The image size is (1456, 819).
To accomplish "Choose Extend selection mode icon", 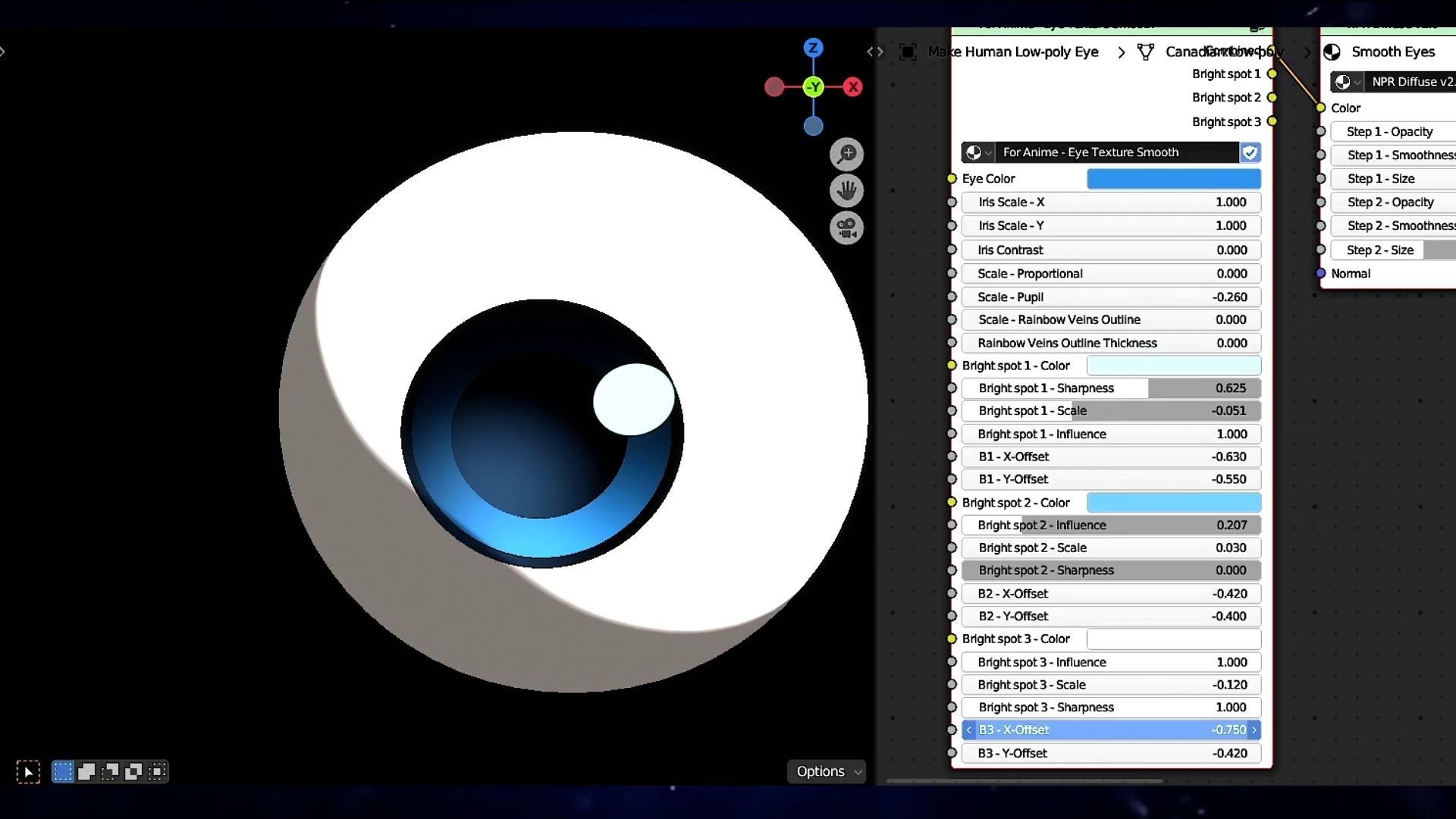I will pyautogui.click(x=86, y=772).
